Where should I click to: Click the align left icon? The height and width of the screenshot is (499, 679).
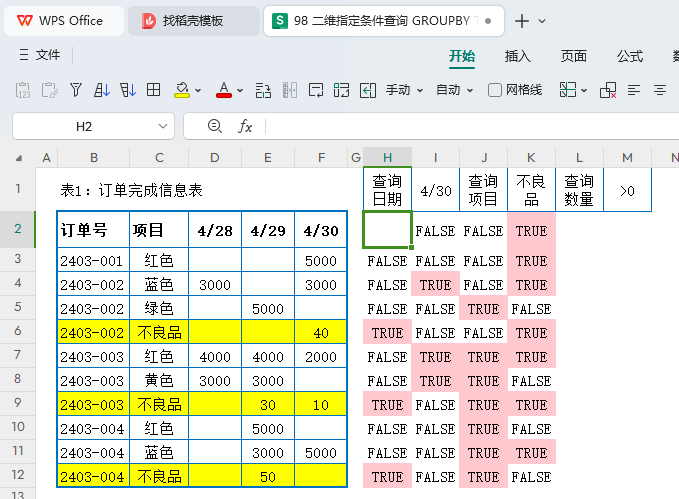[x=634, y=90]
